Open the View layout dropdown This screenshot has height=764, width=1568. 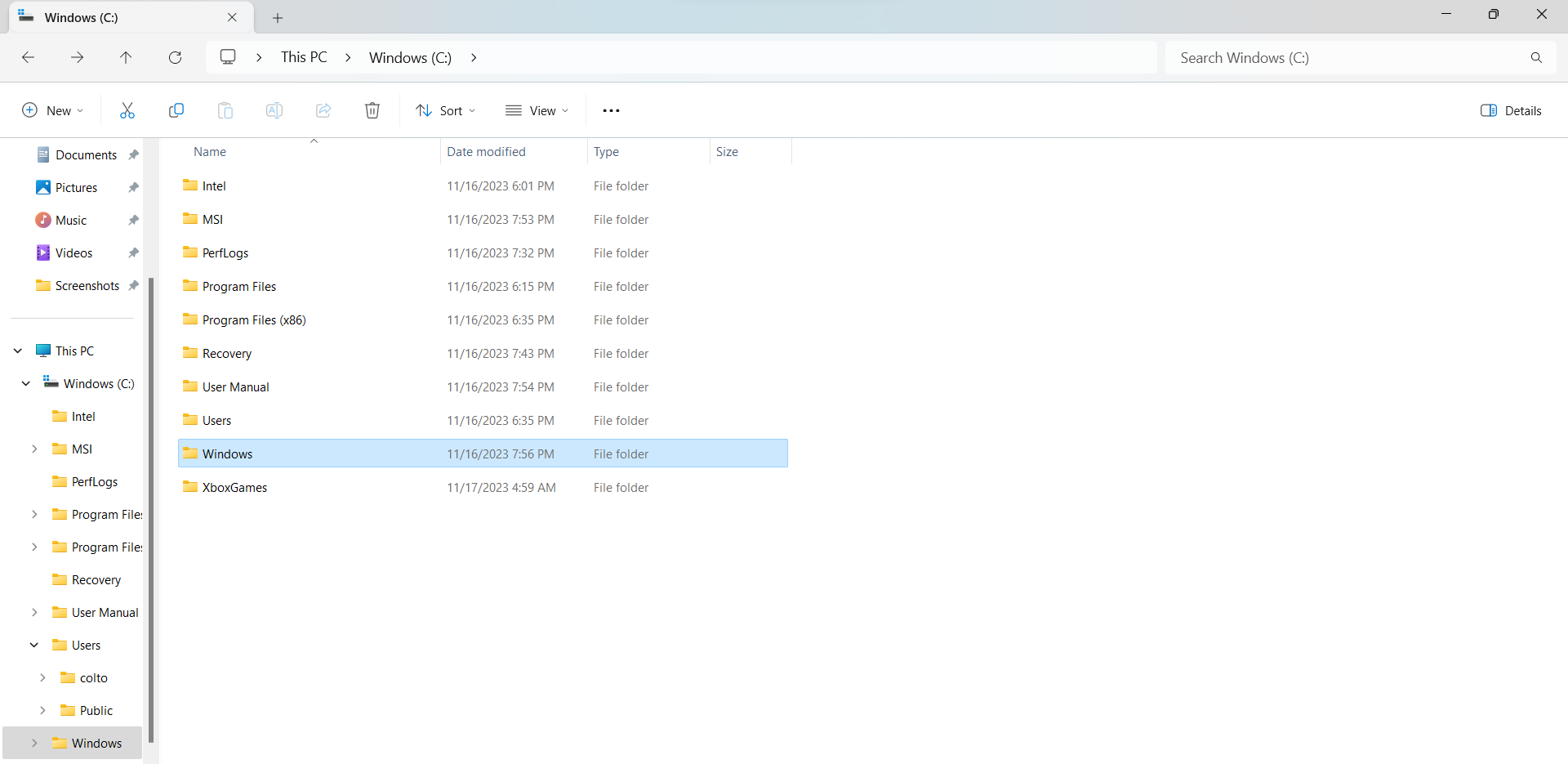pyautogui.click(x=537, y=110)
